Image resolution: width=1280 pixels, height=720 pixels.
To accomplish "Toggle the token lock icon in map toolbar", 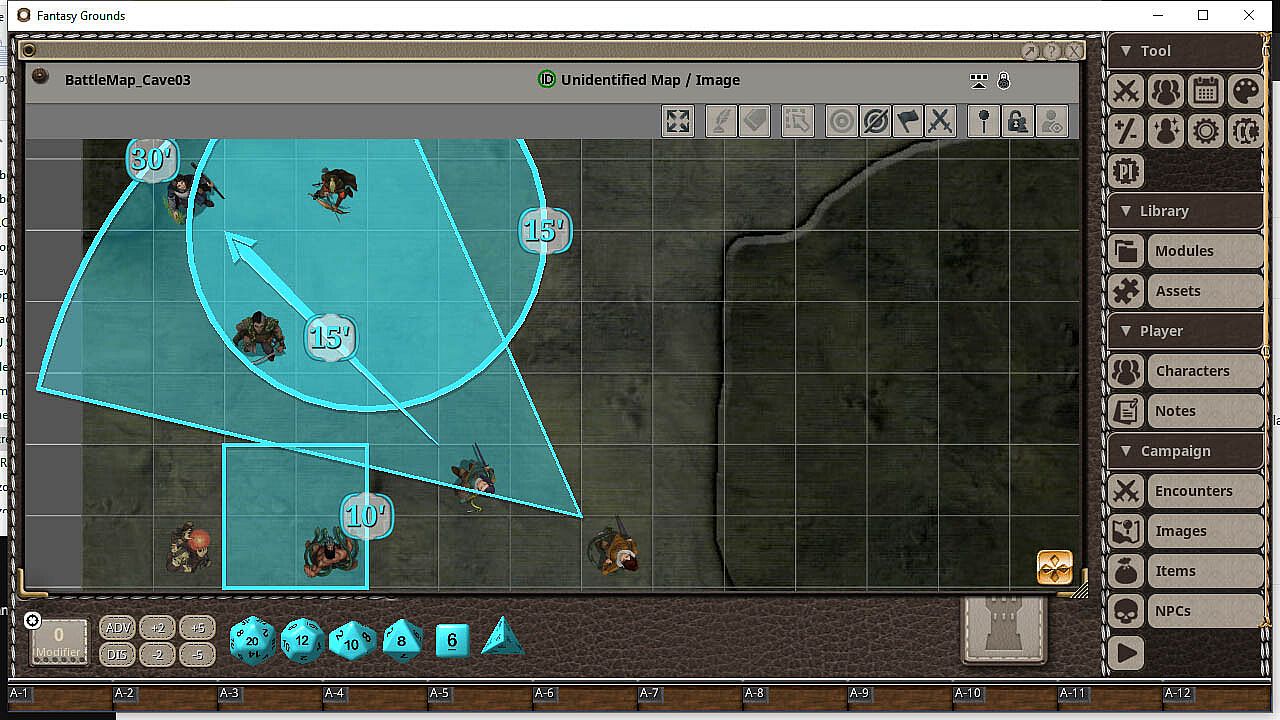I will coord(1017,121).
